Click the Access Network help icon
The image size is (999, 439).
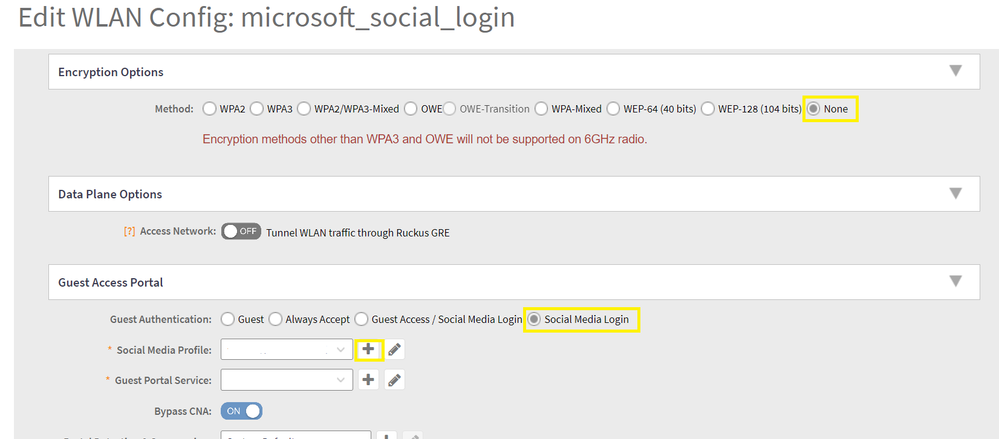pos(129,231)
